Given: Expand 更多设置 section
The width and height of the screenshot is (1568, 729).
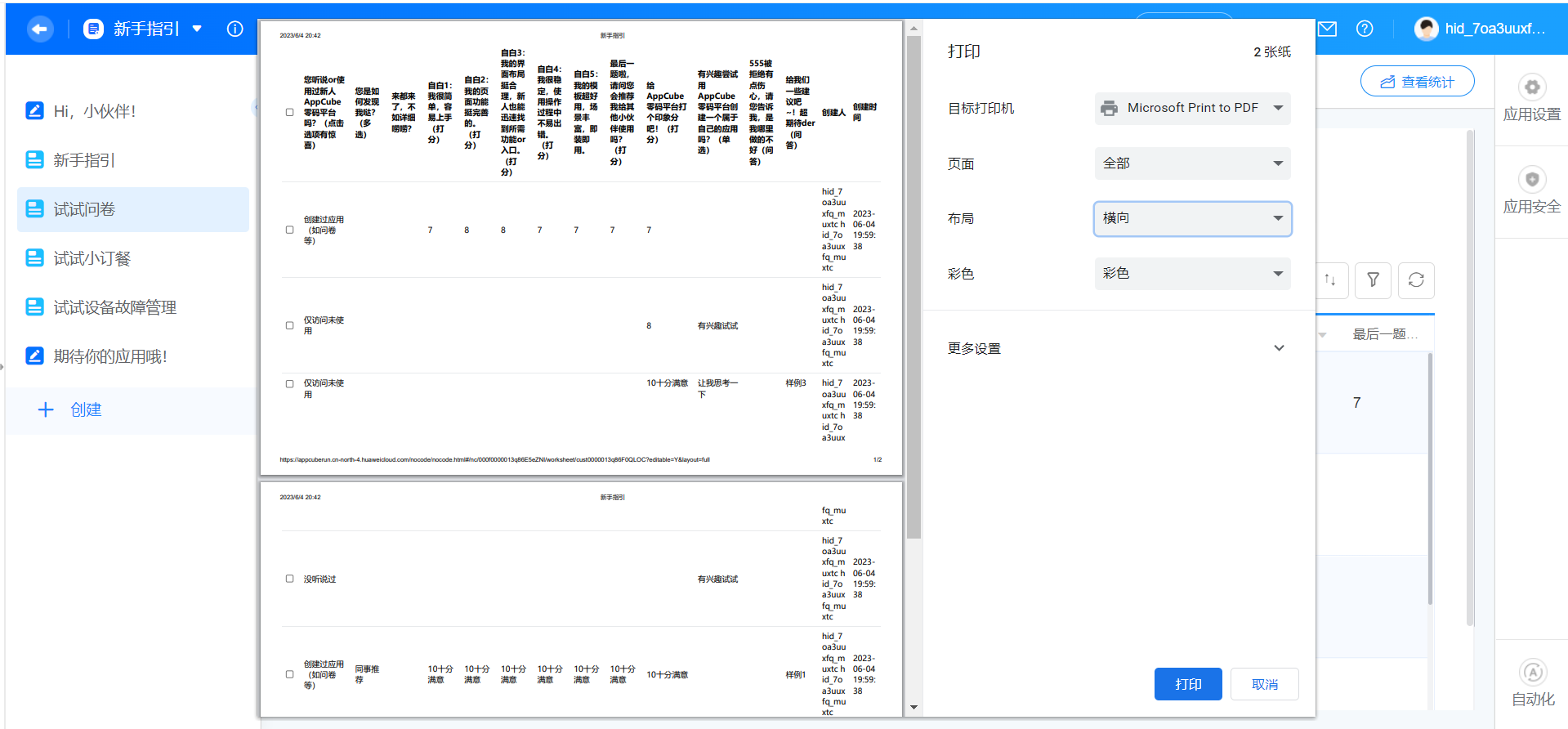Looking at the screenshot, I should click(x=1116, y=348).
